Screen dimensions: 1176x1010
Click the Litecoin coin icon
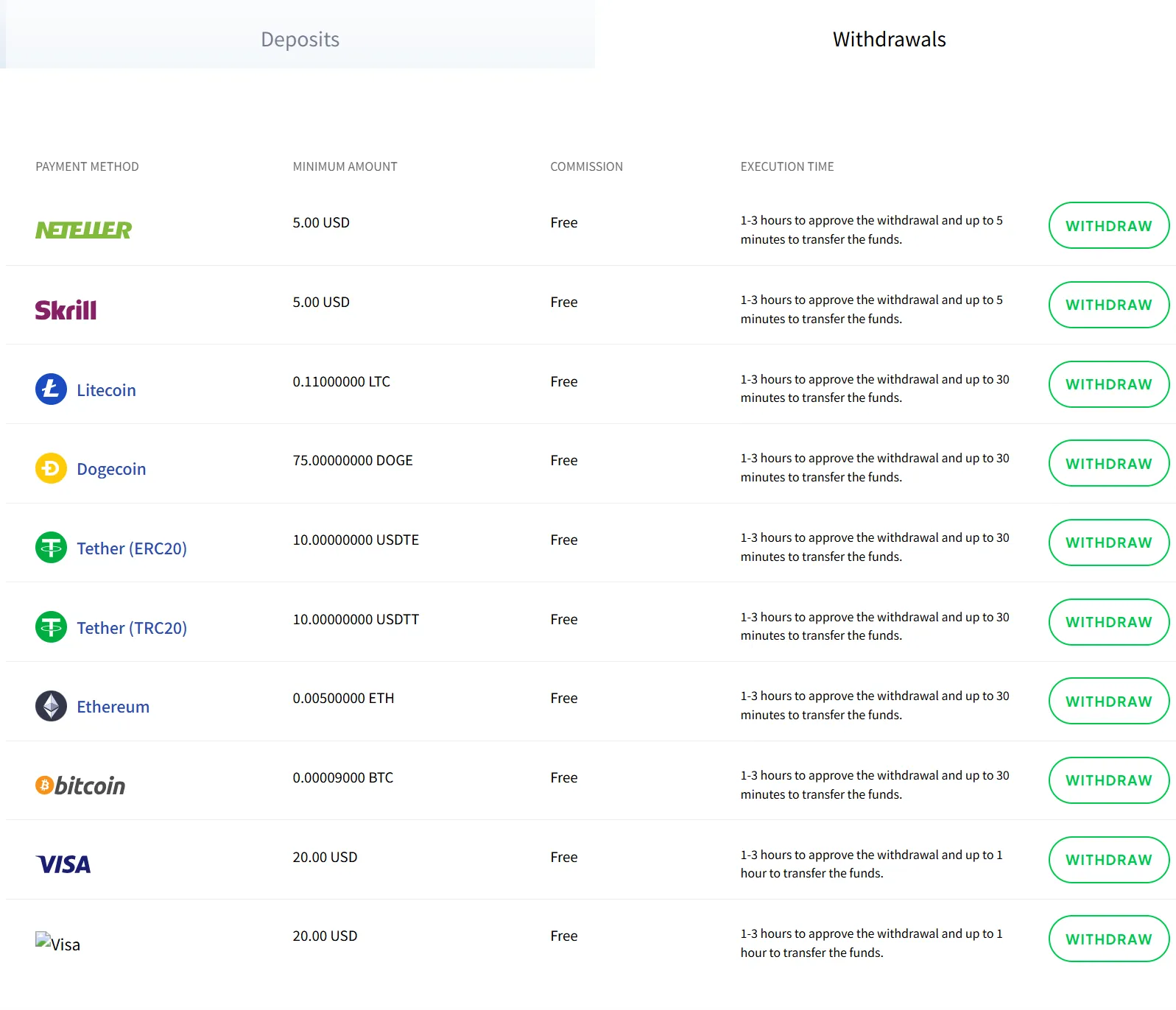(51, 389)
